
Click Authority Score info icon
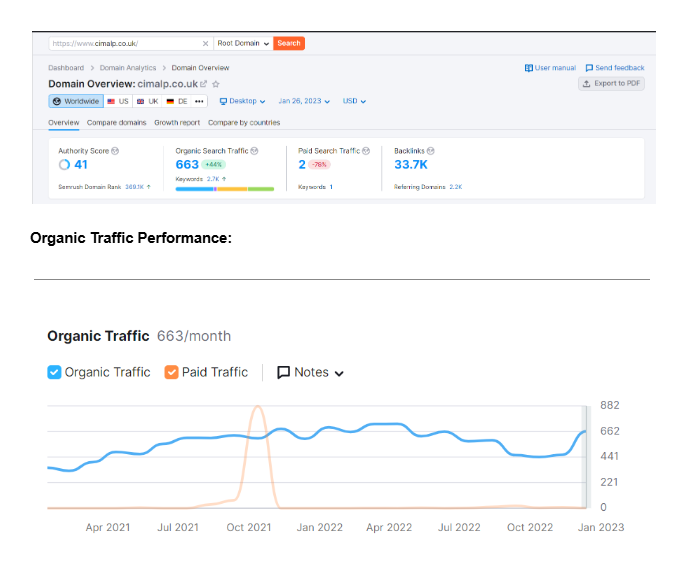coord(115,151)
